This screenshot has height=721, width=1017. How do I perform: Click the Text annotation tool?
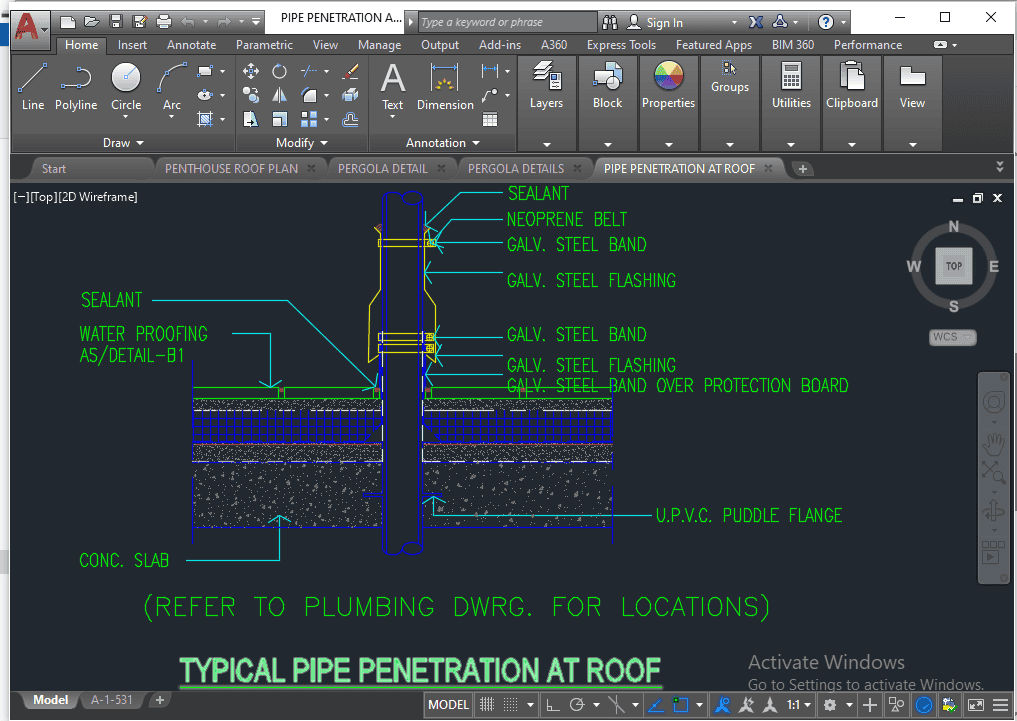click(x=393, y=86)
